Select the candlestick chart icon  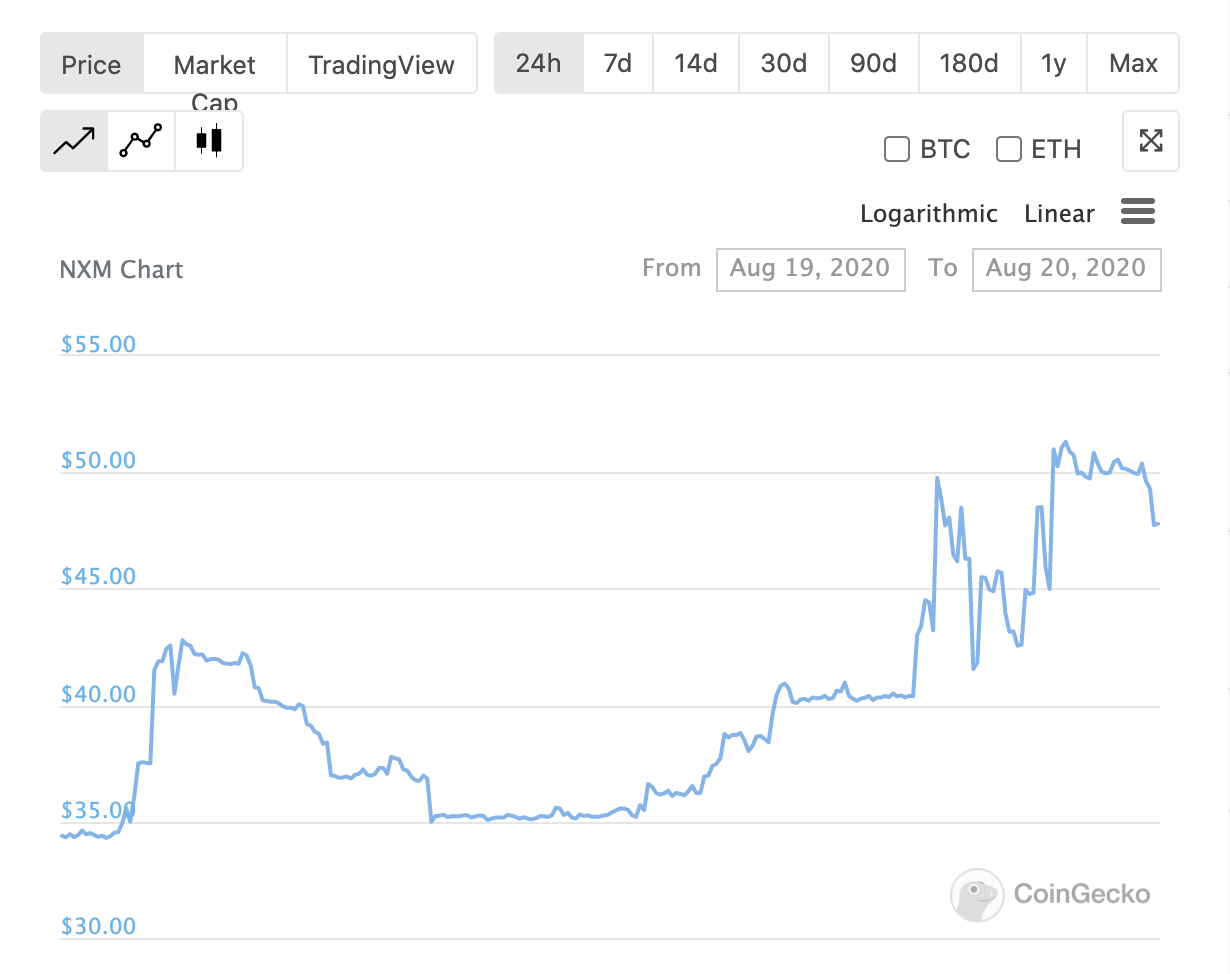pos(209,141)
